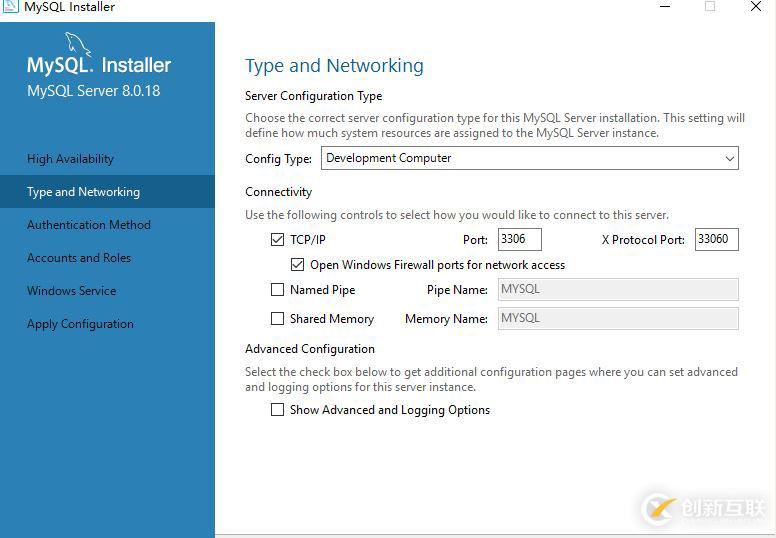
Task: Open the Windows Service step
Action: point(71,291)
